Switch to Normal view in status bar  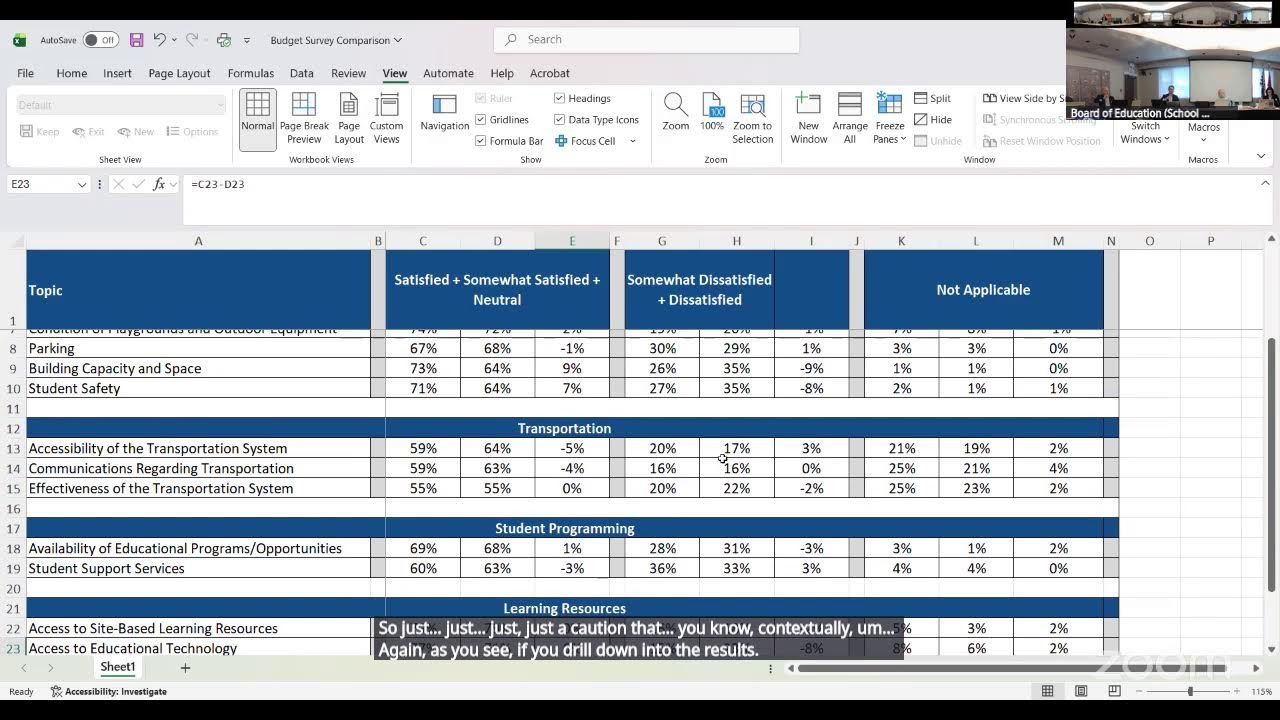tap(1047, 692)
